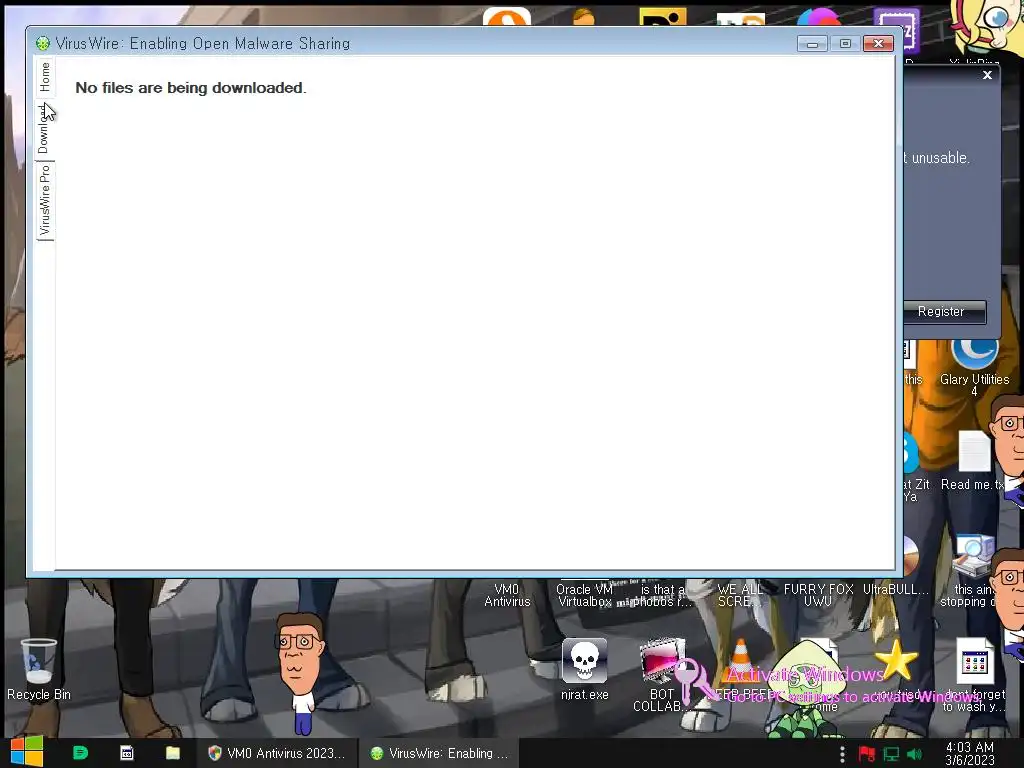Switch to the Home tab in VirusWire
Screen dimensions: 1024x768
(44, 77)
